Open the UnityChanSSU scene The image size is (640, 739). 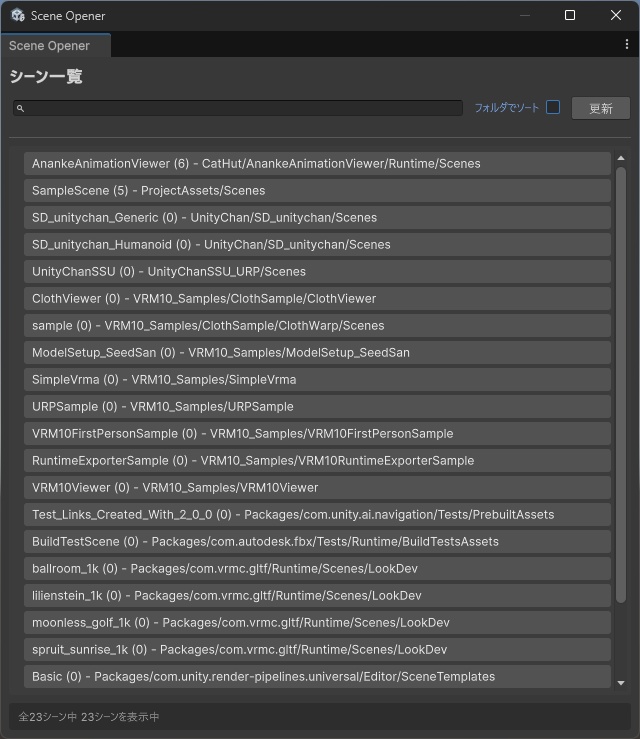(317, 271)
